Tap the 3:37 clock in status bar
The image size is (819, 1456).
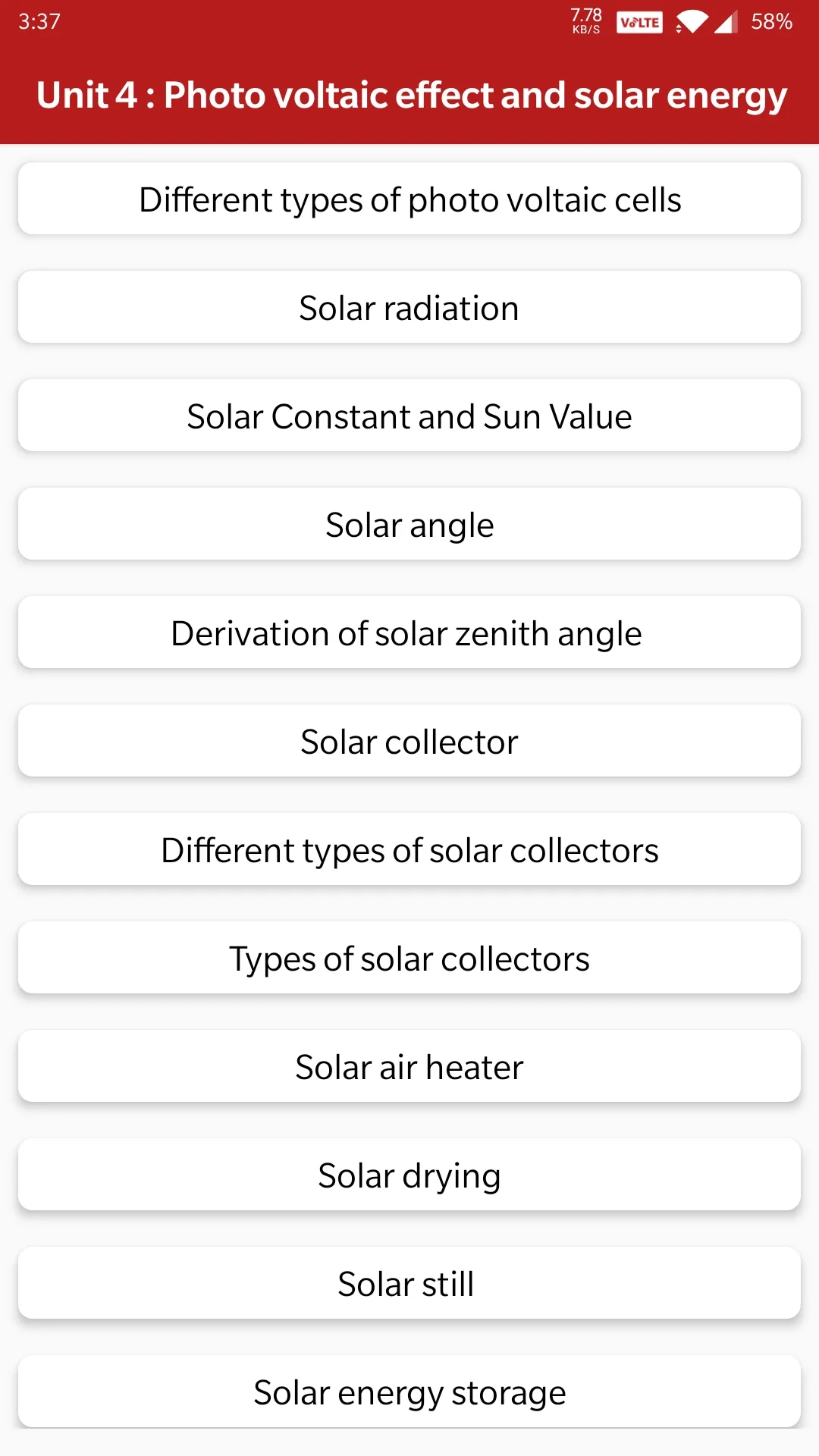[39, 21]
